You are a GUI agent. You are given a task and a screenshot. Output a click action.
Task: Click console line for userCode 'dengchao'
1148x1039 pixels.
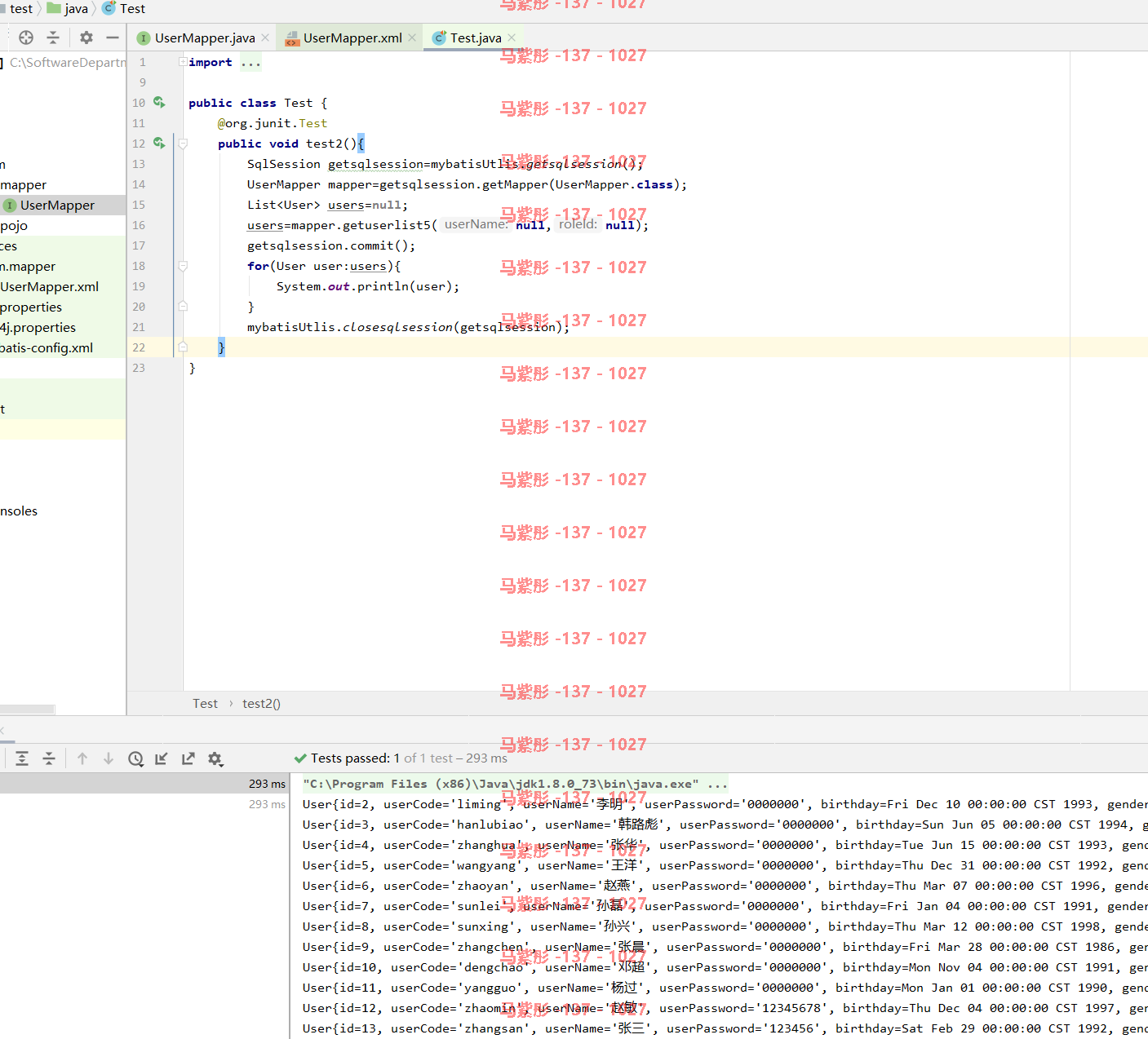click(725, 967)
